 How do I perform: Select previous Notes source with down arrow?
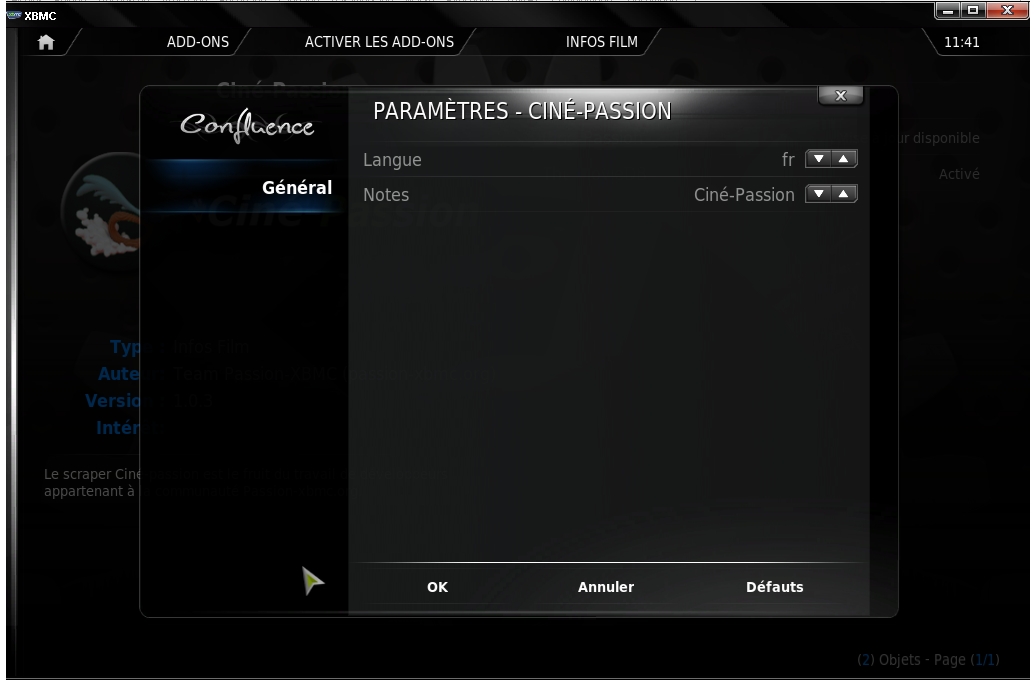(819, 194)
